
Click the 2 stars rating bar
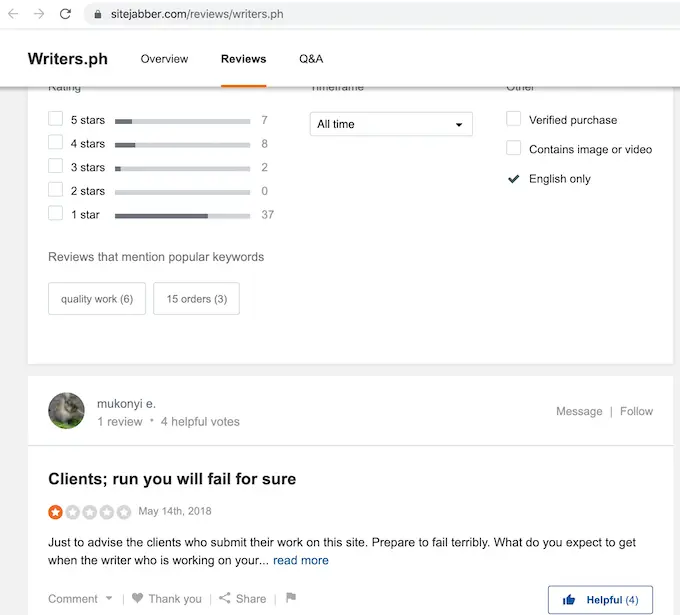click(183, 192)
